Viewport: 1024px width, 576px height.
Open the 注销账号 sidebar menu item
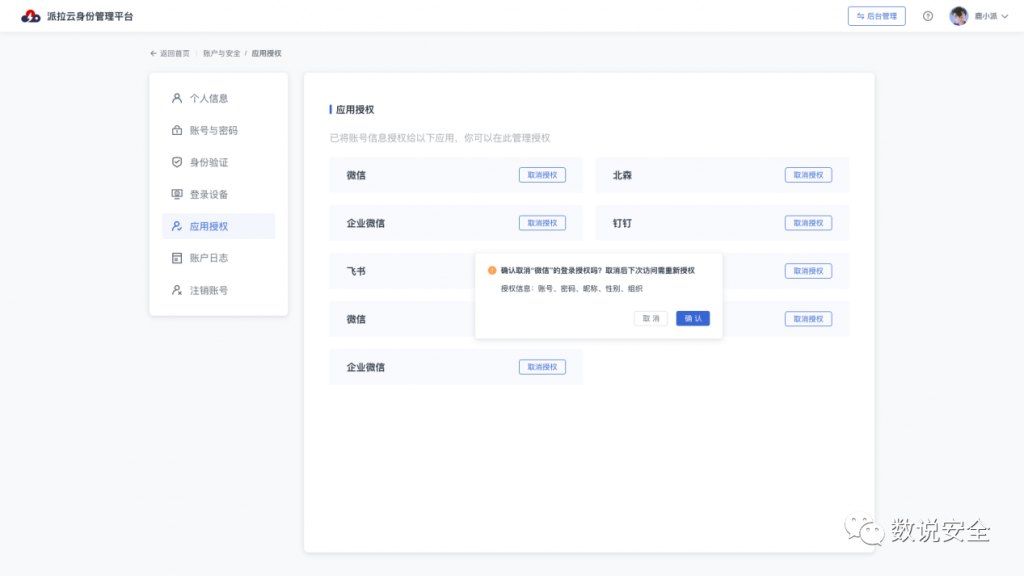(x=219, y=290)
